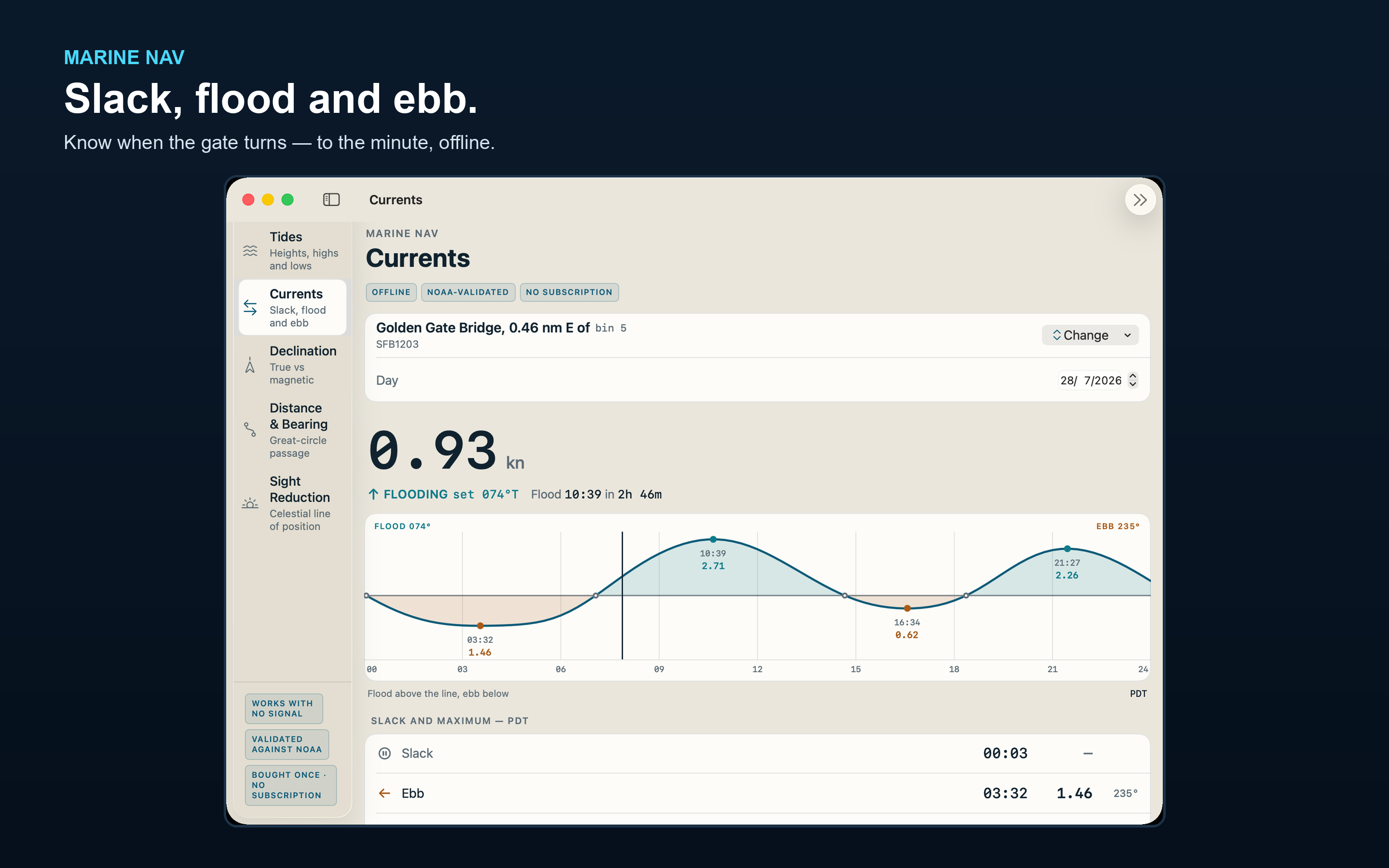Viewport: 1389px width, 868px height.
Task: Open Sight Reduction section
Action: pos(292,503)
